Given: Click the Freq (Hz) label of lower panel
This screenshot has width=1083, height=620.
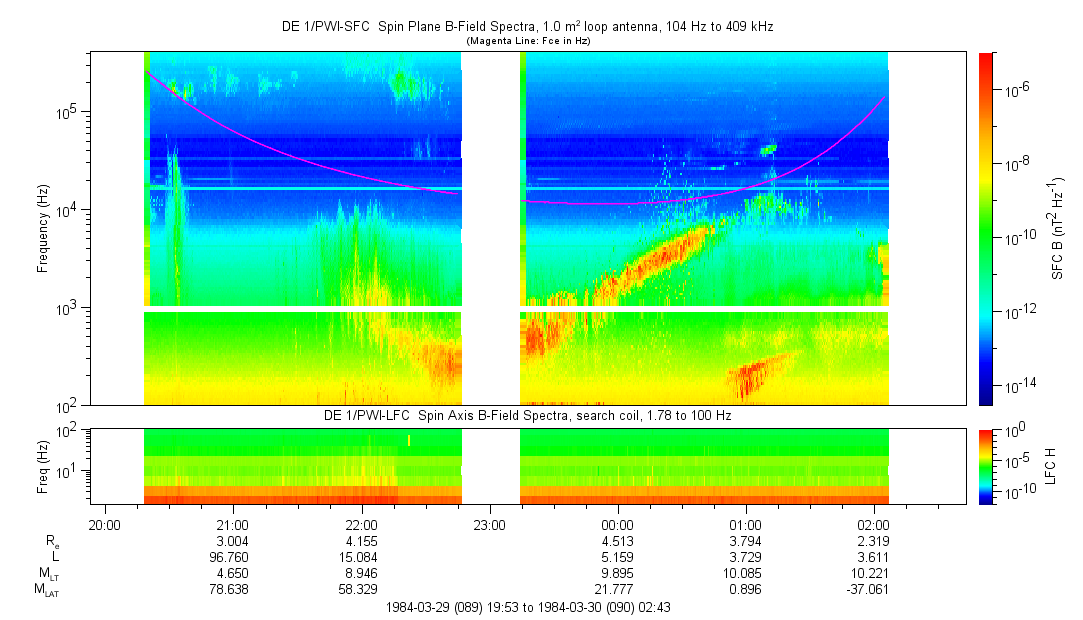Looking at the screenshot, I should pyautogui.click(x=43, y=465).
